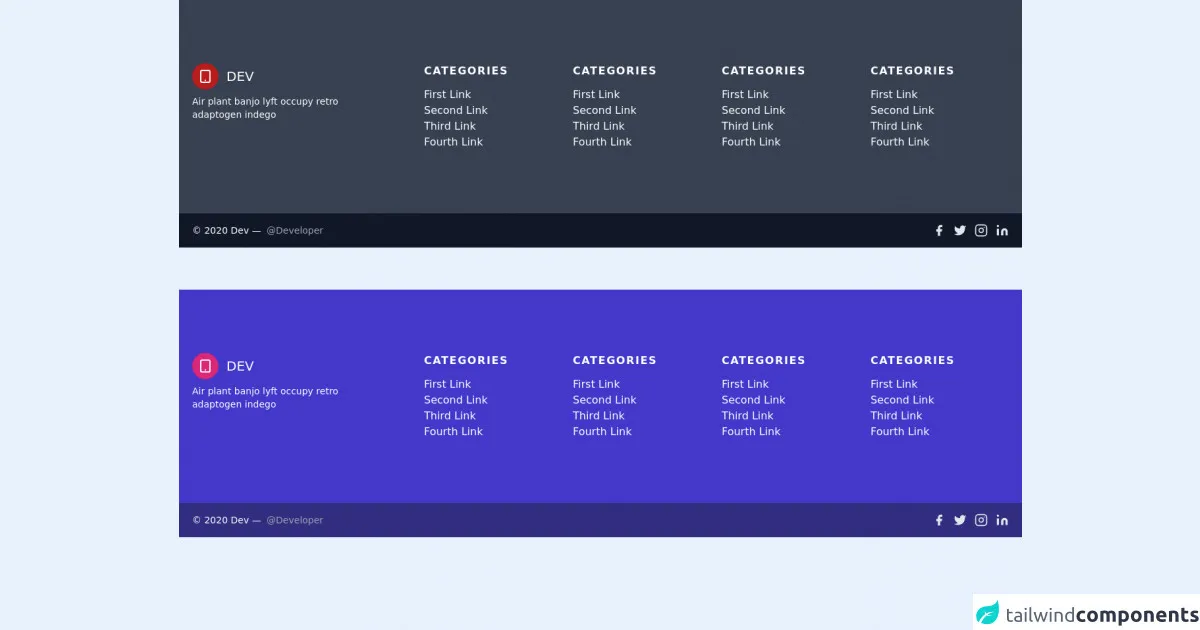Click the Twitter icon in purple footer
This screenshot has width=1200, height=630.
pos(960,520)
